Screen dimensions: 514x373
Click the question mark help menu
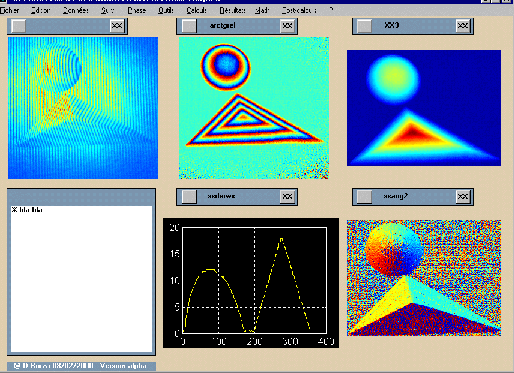coord(331,10)
